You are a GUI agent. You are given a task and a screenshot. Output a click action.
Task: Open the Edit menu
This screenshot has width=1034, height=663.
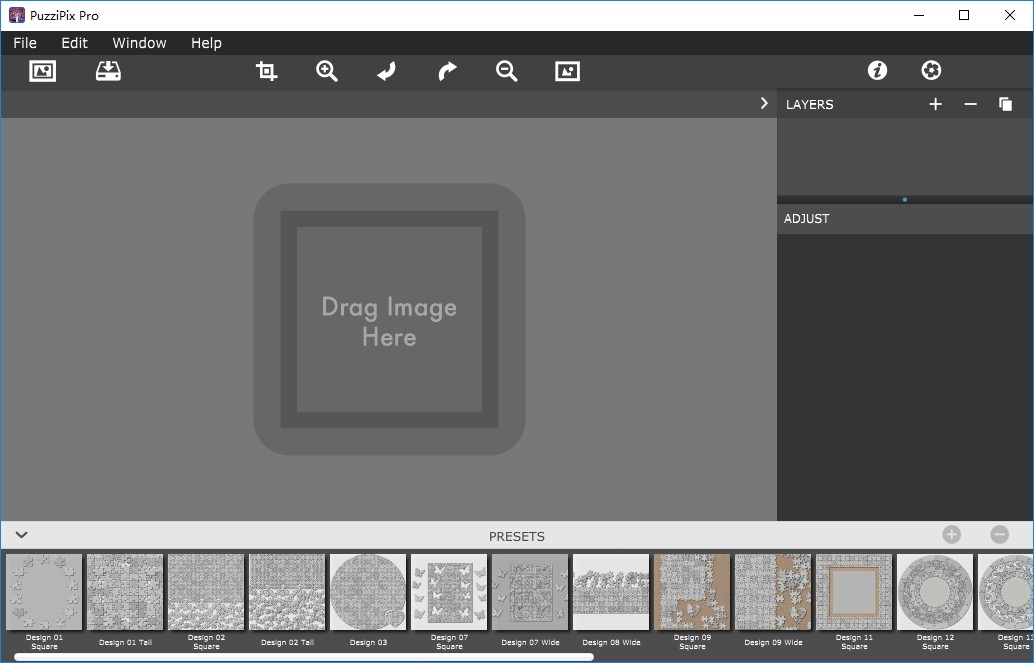75,43
